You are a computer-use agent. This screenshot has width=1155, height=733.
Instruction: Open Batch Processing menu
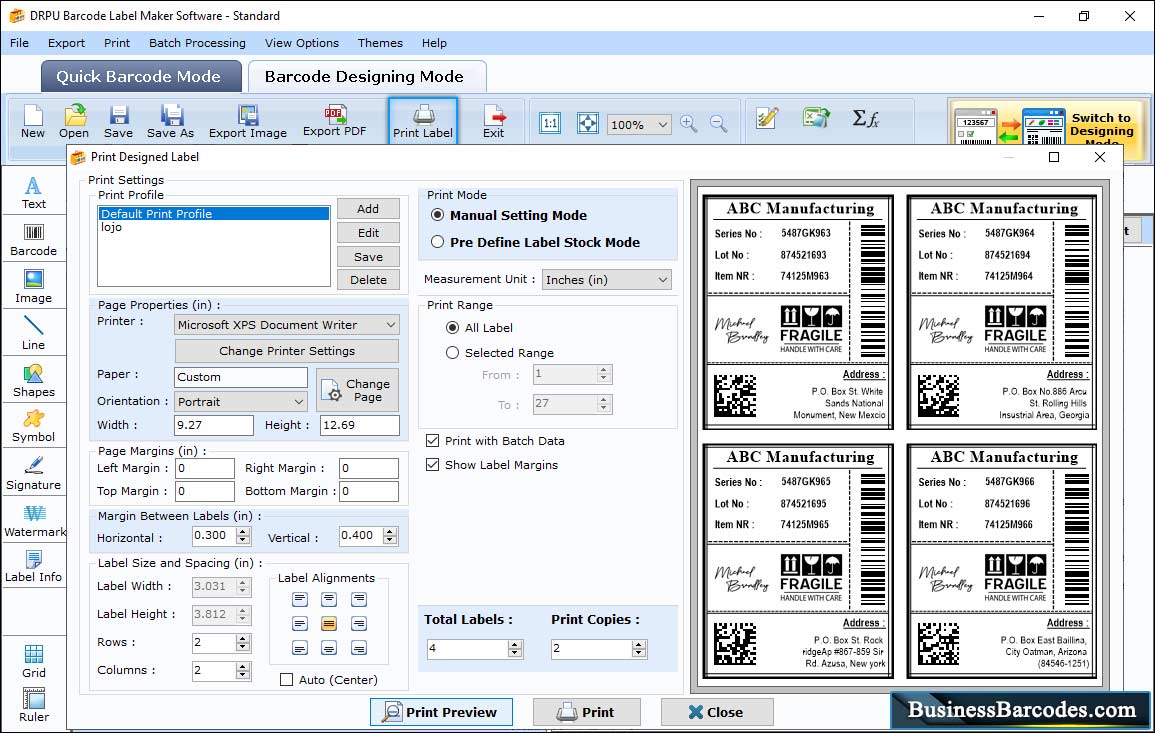pyautogui.click(x=197, y=43)
